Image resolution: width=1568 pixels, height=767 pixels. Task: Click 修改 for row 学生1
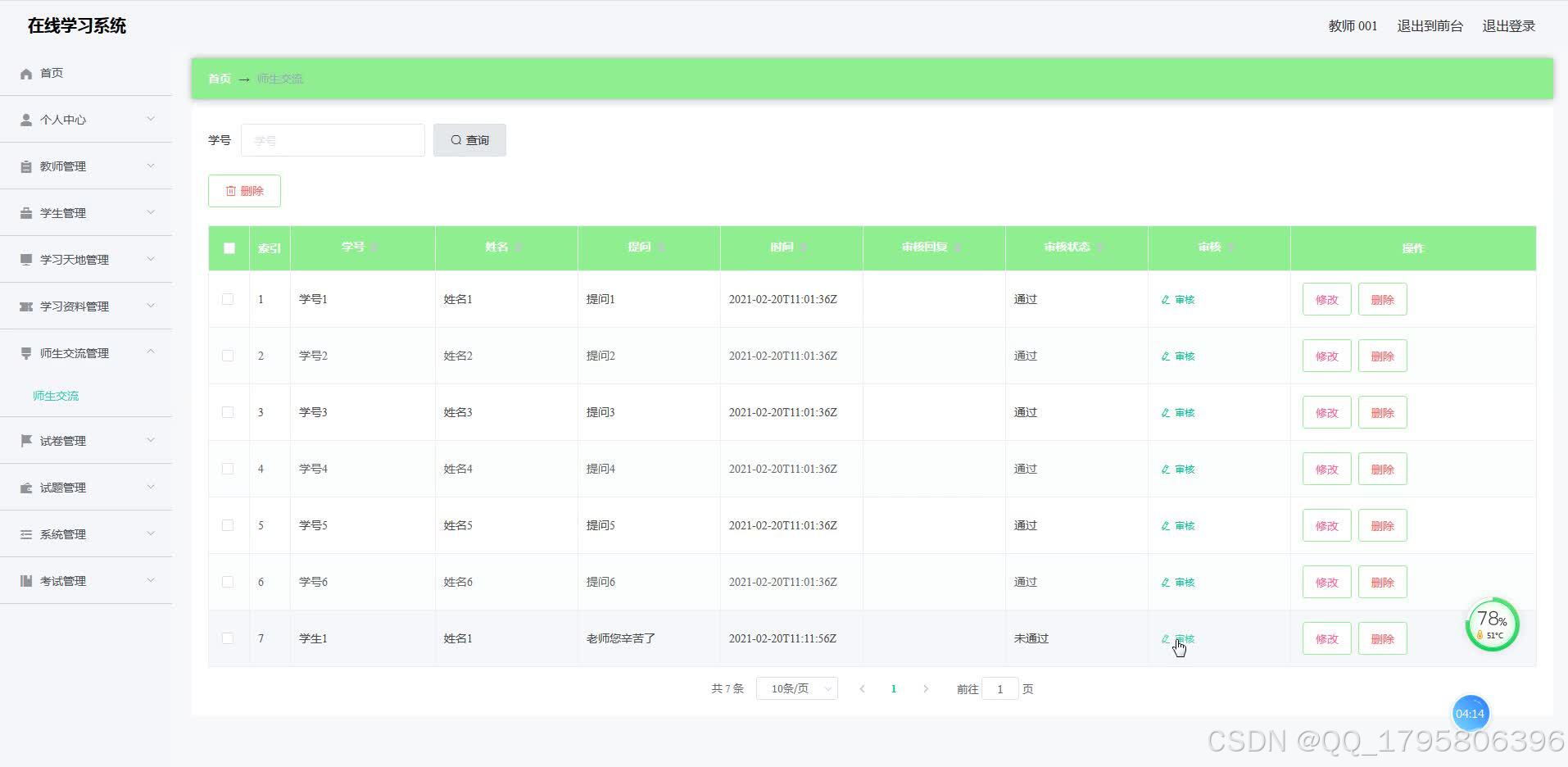pyautogui.click(x=1326, y=638)
